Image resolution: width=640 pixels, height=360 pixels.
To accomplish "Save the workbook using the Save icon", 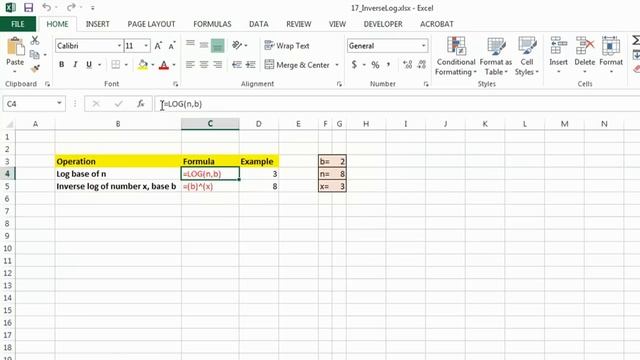I will 28,7.
